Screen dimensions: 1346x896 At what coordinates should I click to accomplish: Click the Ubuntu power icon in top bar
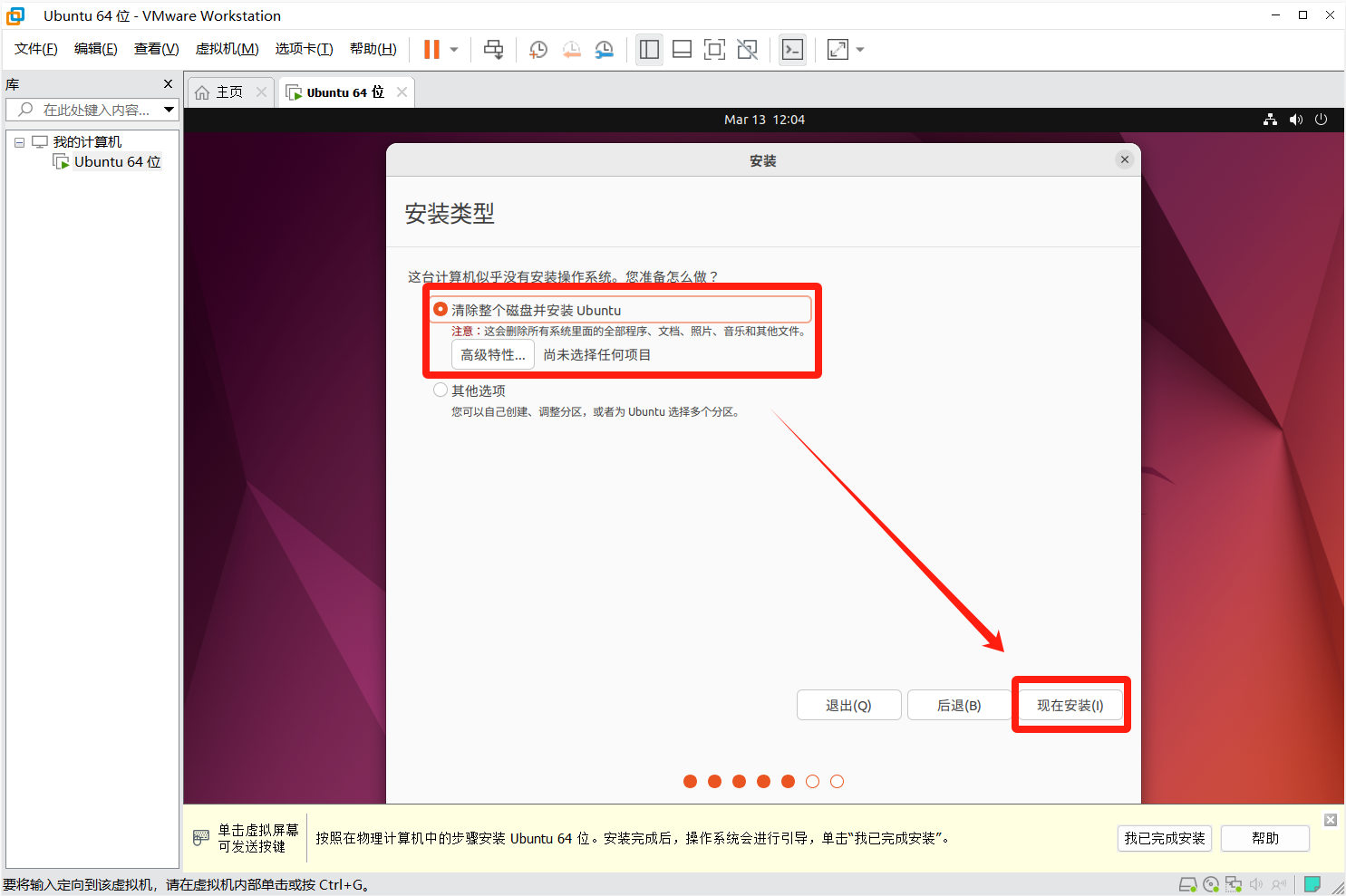tap(1321, 120)
